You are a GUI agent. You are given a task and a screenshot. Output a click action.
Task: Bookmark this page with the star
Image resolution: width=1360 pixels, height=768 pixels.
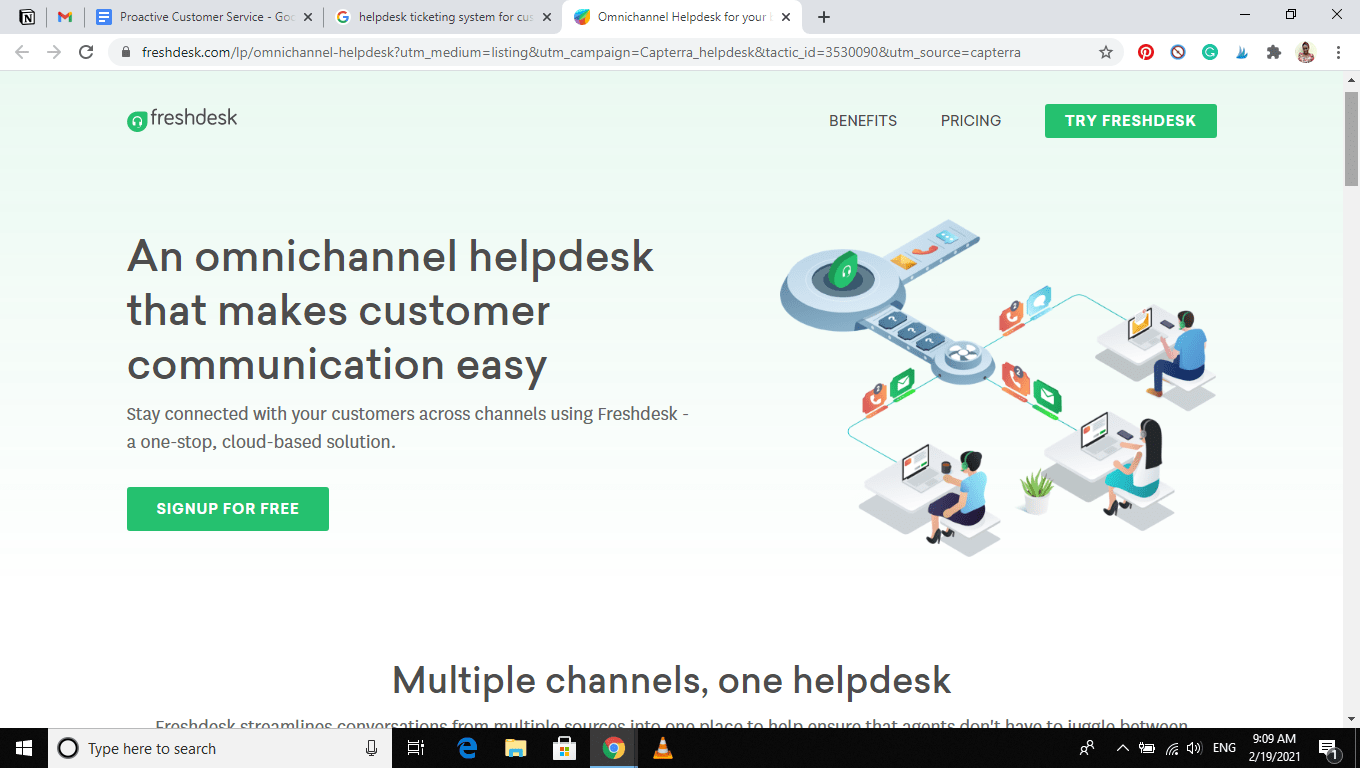pos(1106,52)
